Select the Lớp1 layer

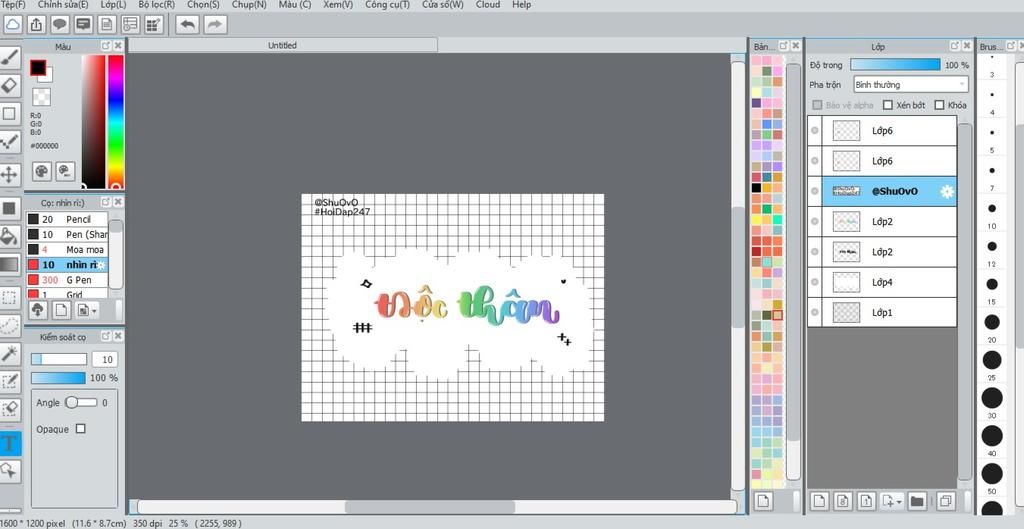[x=882, y=312]
